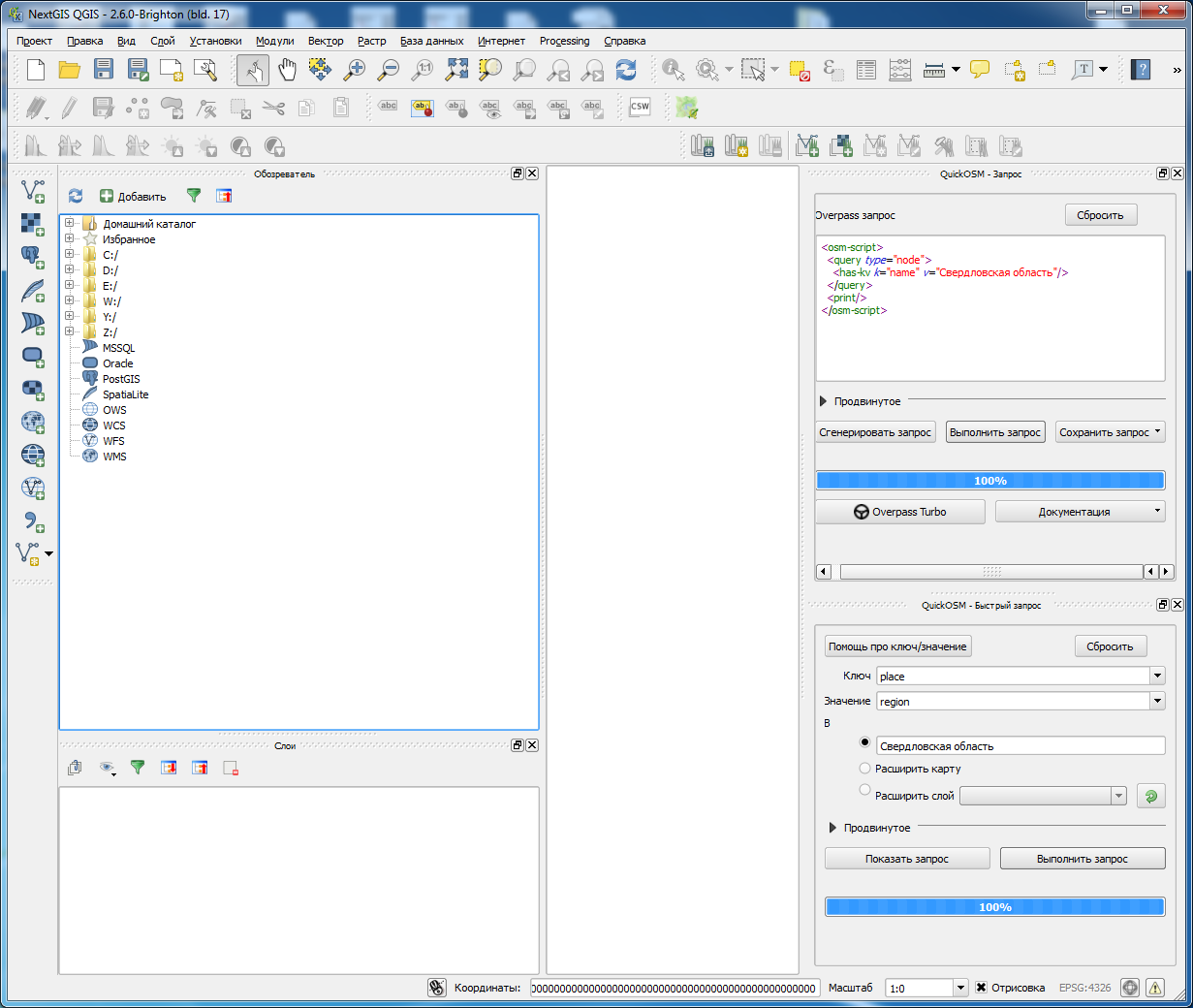Open the Вектор menu
This screenshot has height=1008, width=1193.
pos(326,41)
